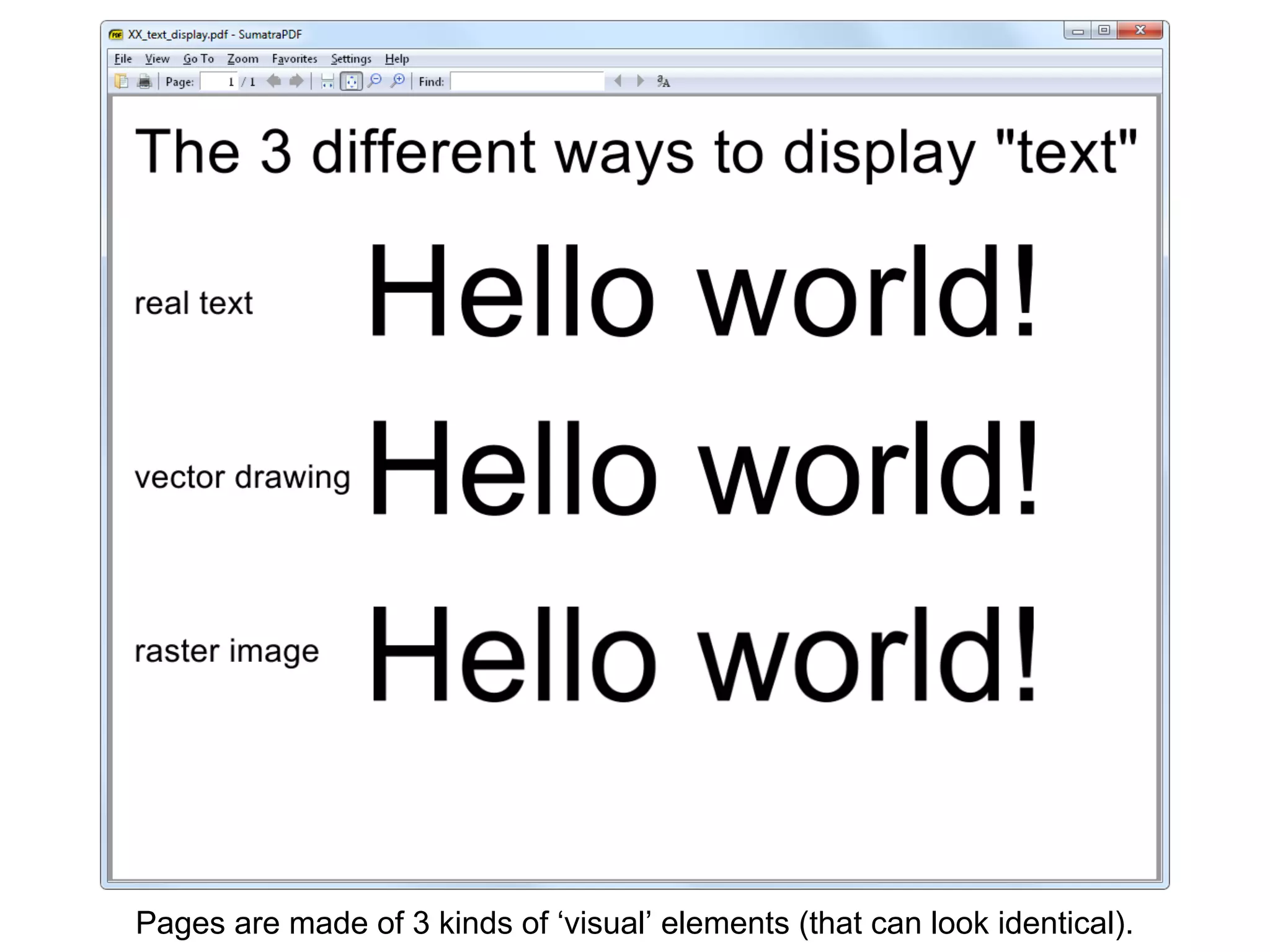
Task: Click 'Hello world!' beside raster image
Action: (x=703, y=654)
